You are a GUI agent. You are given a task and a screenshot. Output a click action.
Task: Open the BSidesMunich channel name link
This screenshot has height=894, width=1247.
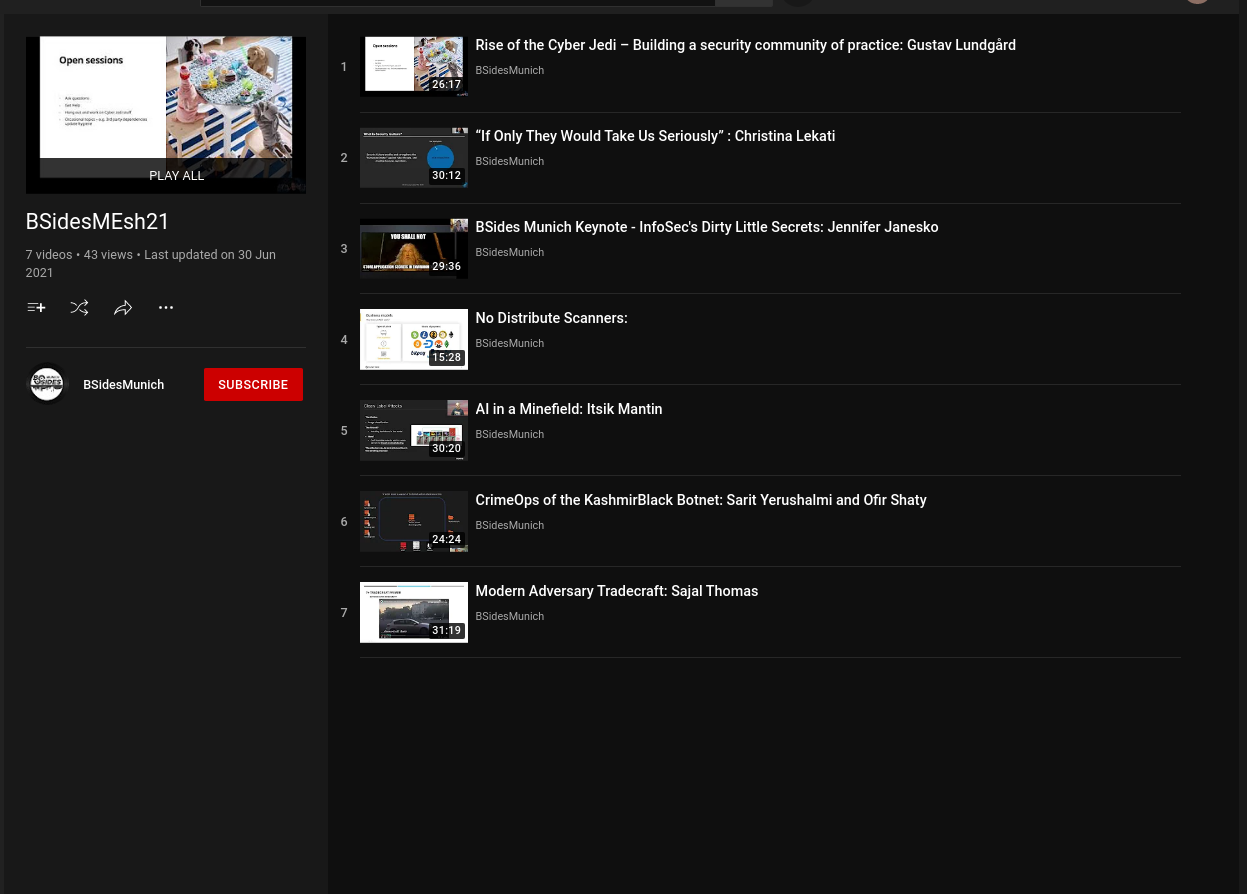[123, 385]
